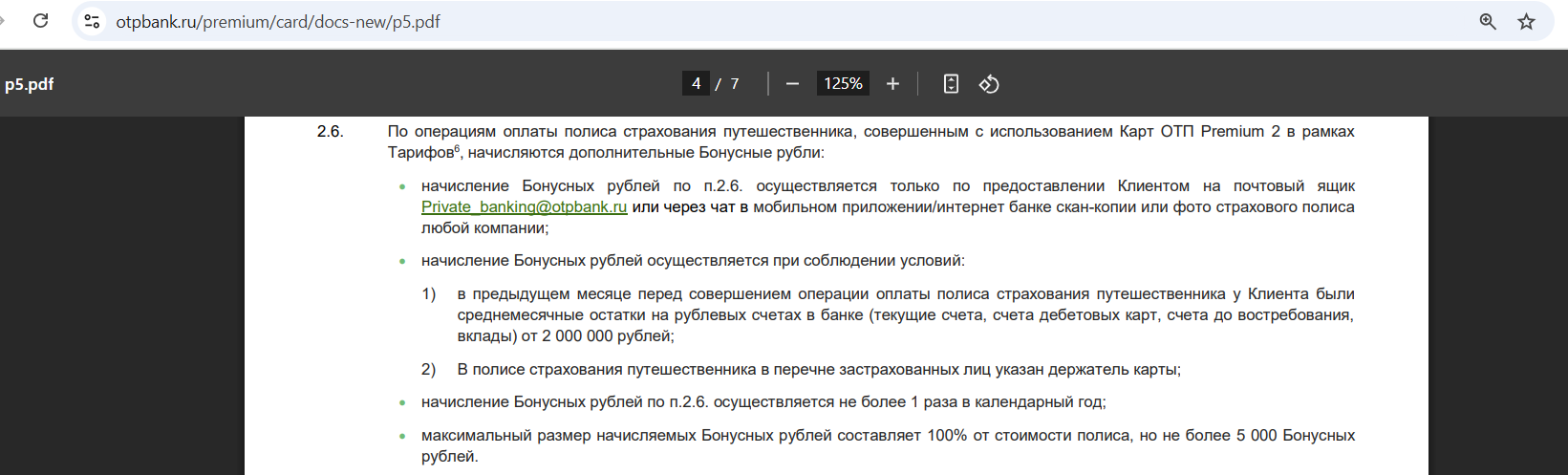1568x475 pixels.
Task: Click the word 'Тарифов' with footnote 6
Action: click(424, 153)
